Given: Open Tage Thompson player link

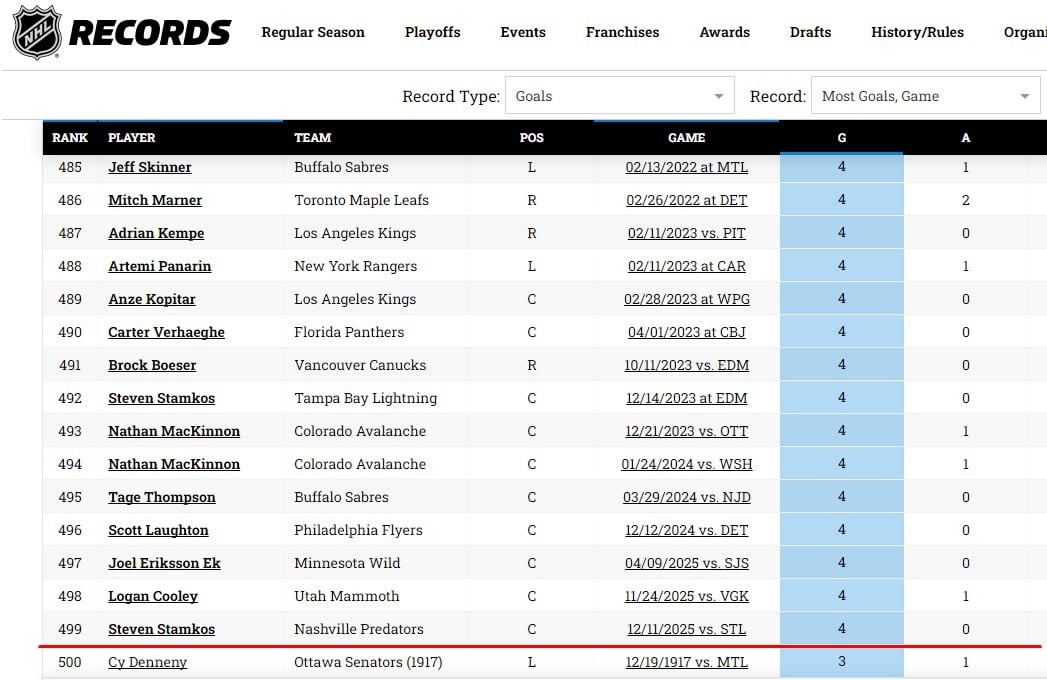Looking at the screenshot, I should (162, 497).
